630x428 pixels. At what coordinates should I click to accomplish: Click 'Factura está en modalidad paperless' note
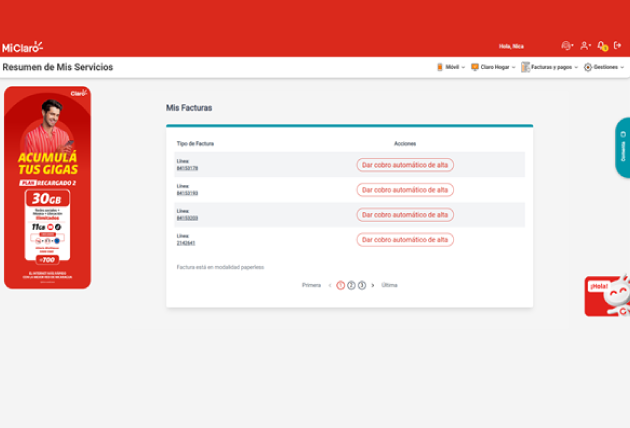click(220, 267)
